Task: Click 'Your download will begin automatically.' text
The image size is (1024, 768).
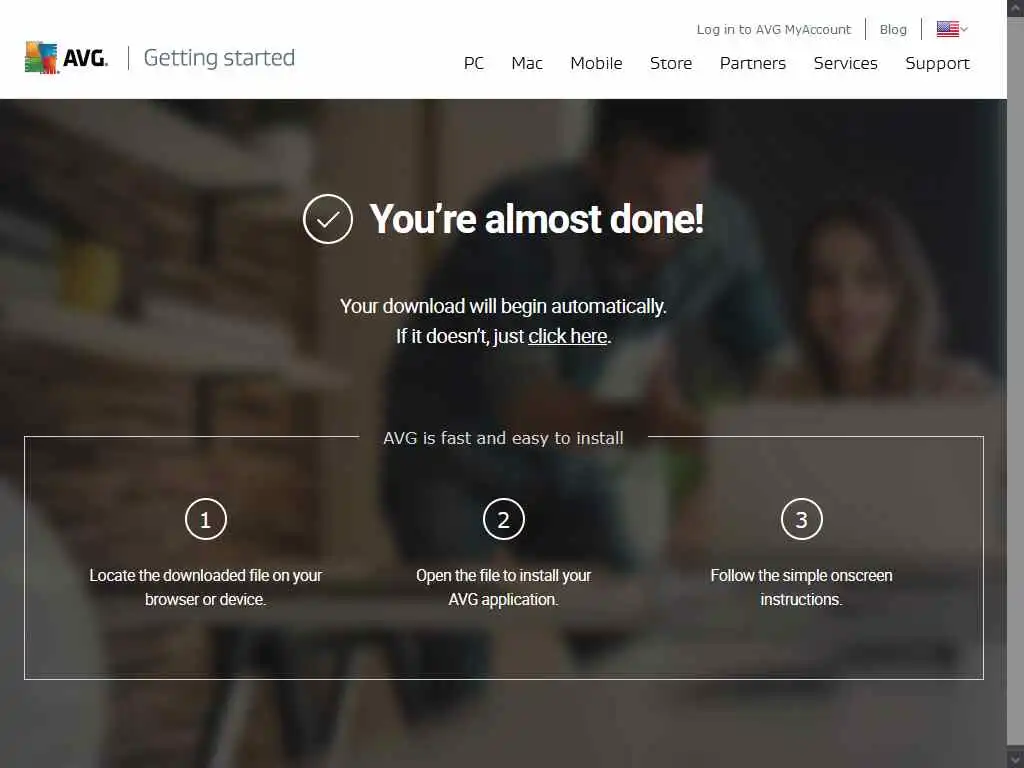Action: point(503,306)
